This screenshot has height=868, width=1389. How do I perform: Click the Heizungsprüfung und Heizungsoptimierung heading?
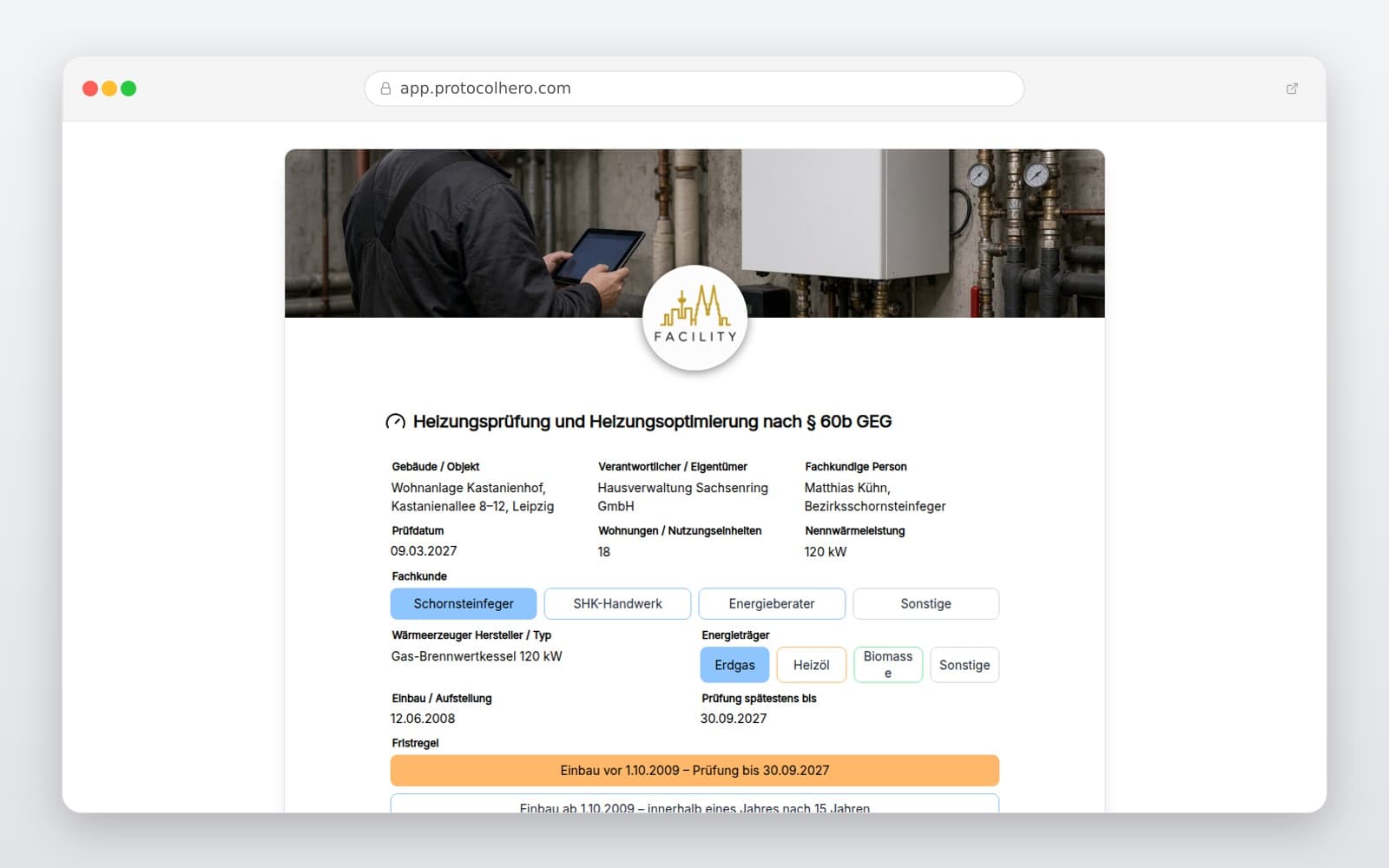coord(652,422)
